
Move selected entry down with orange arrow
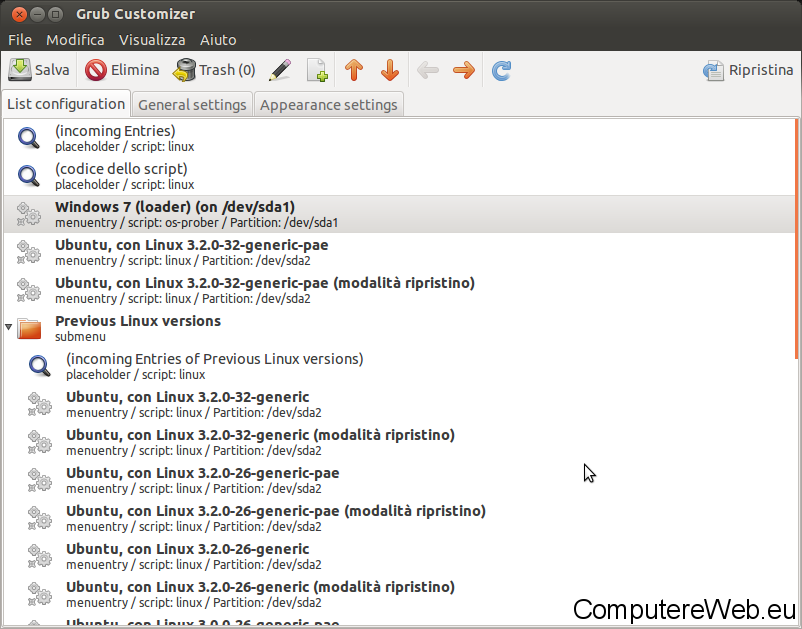coord(390,70)
